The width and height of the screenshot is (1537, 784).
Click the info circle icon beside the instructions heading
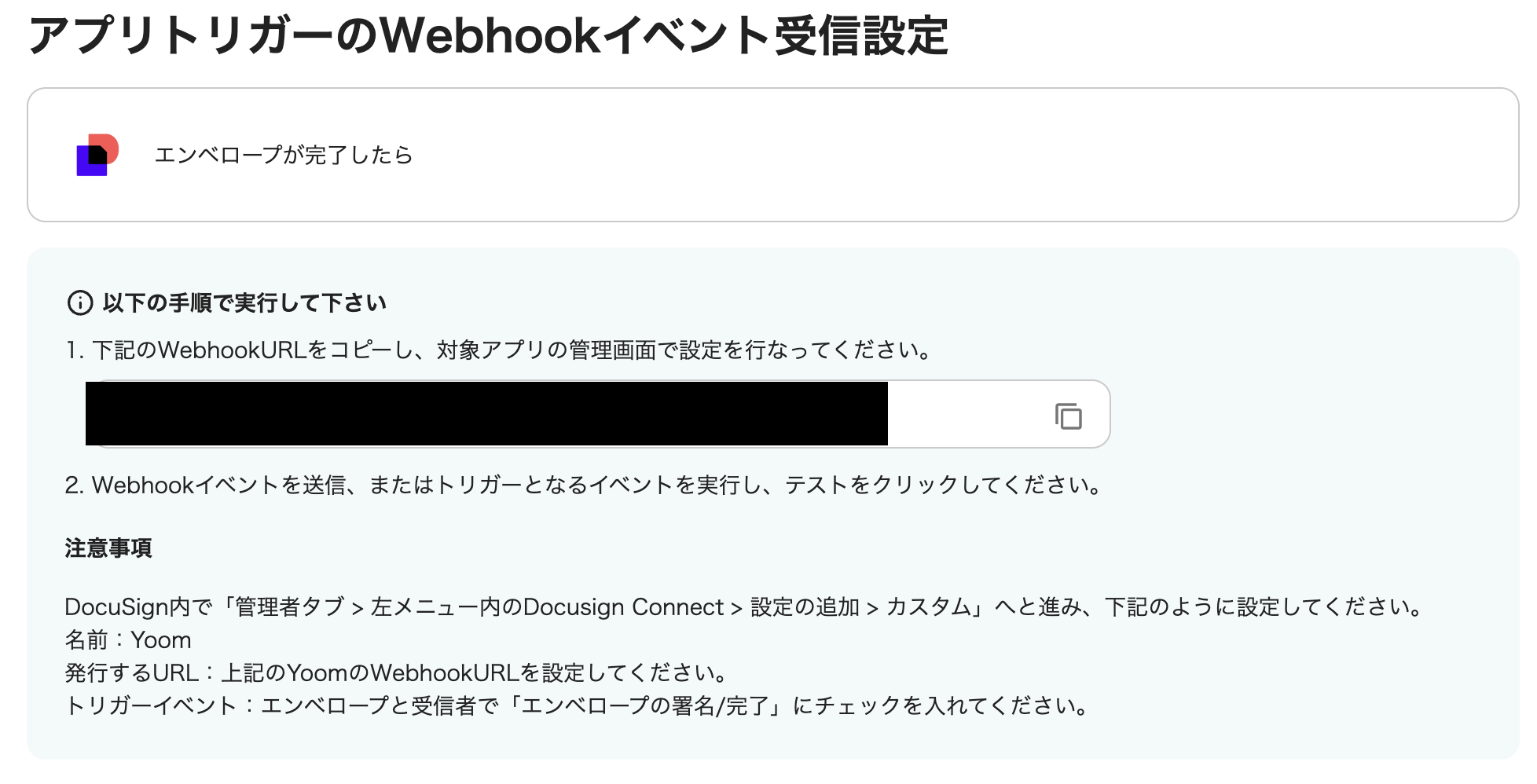(x=80, y=302)
